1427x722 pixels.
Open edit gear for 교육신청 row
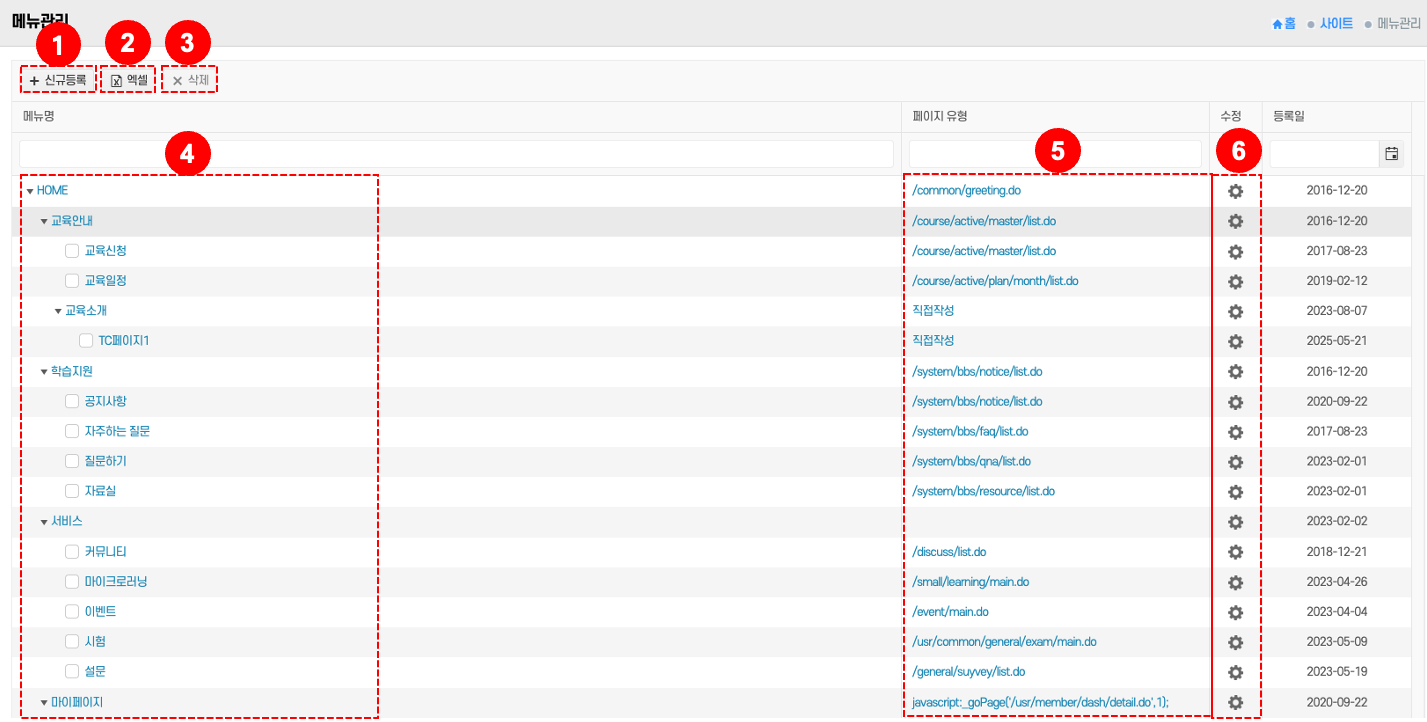tap(1235, 251)
